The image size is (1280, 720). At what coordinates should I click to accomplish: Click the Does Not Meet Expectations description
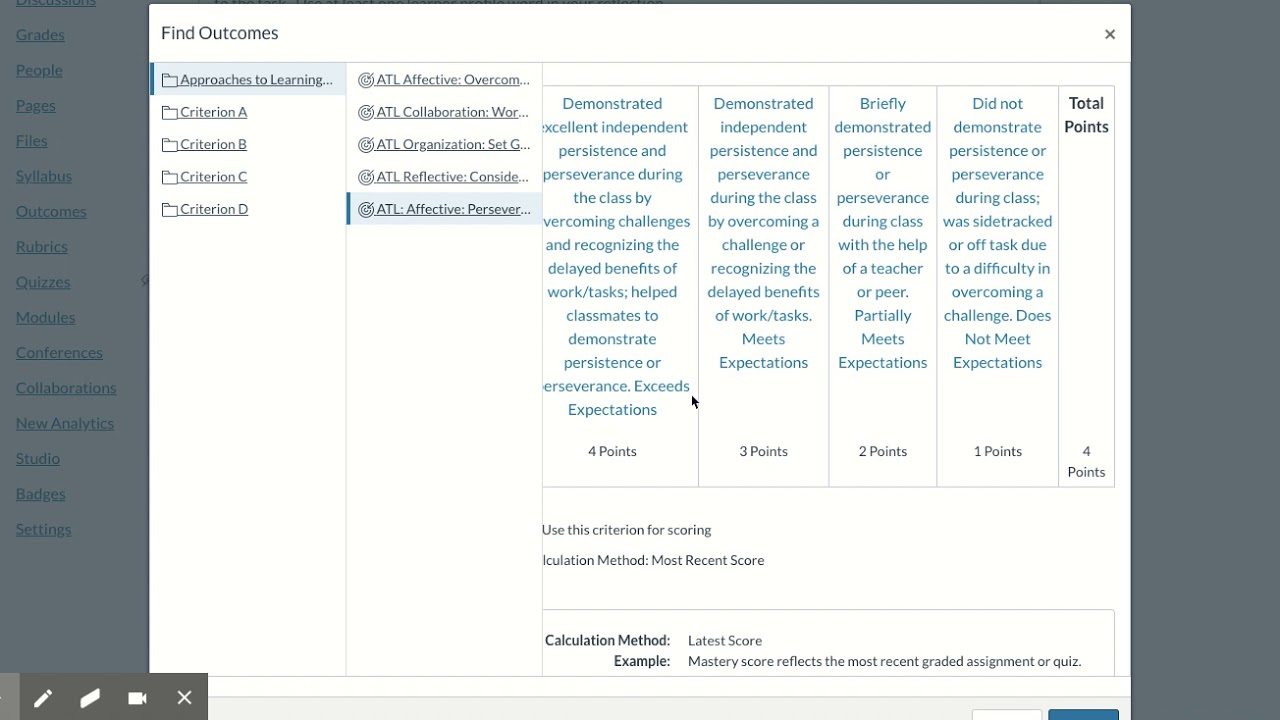coord(998,233)
